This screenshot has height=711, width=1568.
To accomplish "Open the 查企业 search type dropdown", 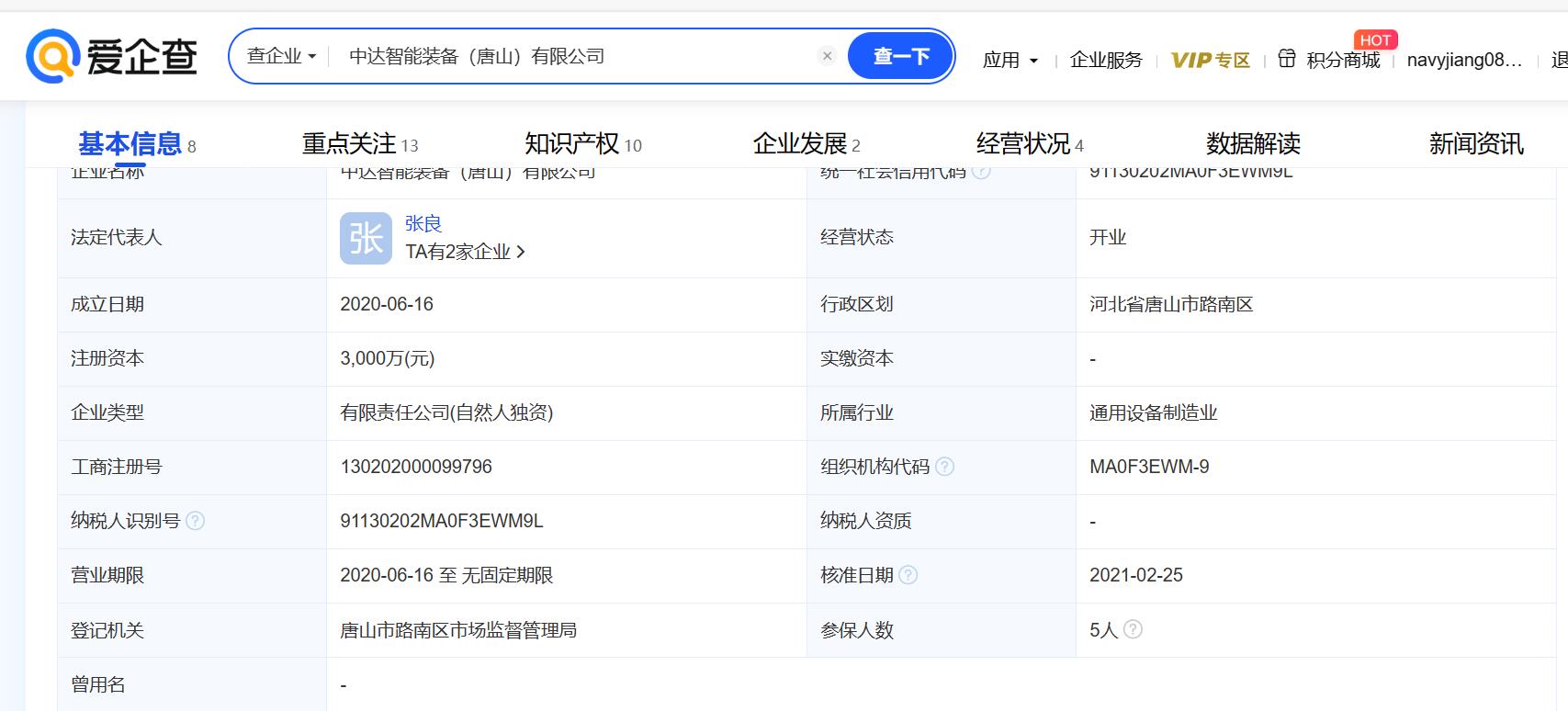I will click(281, 56).
